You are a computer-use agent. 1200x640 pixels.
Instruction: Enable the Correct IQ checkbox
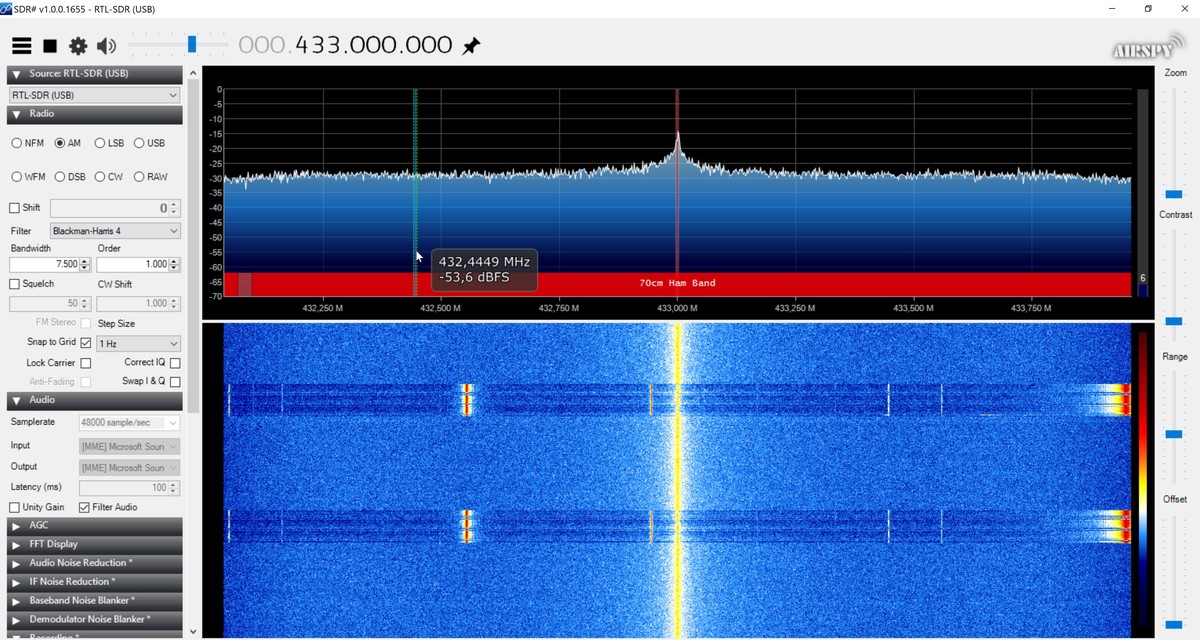coord(175,363)
